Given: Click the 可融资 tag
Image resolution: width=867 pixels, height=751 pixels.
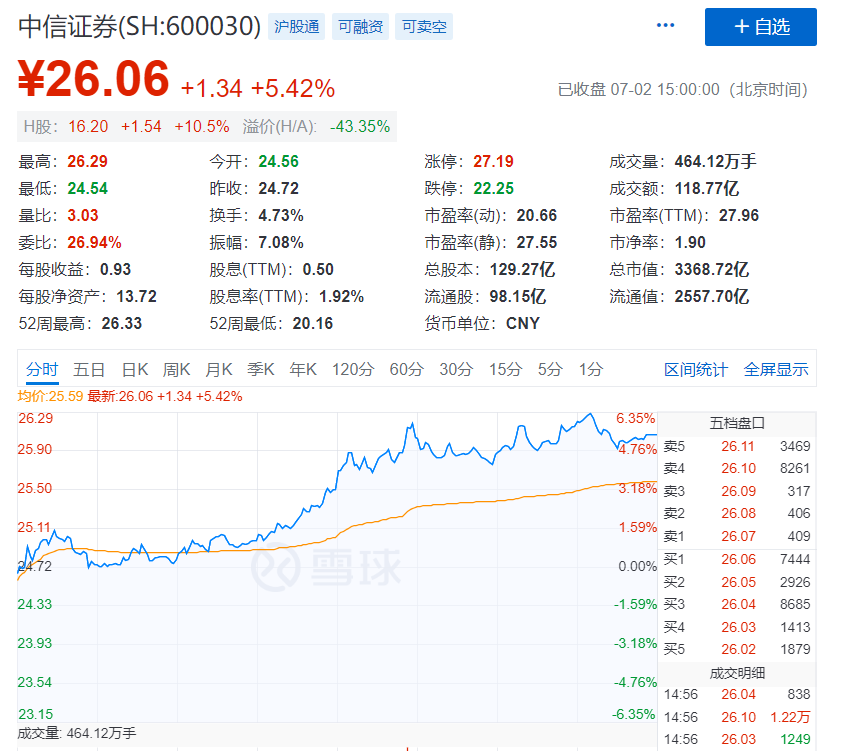Looking at the screenshot, I should (360, 27).
